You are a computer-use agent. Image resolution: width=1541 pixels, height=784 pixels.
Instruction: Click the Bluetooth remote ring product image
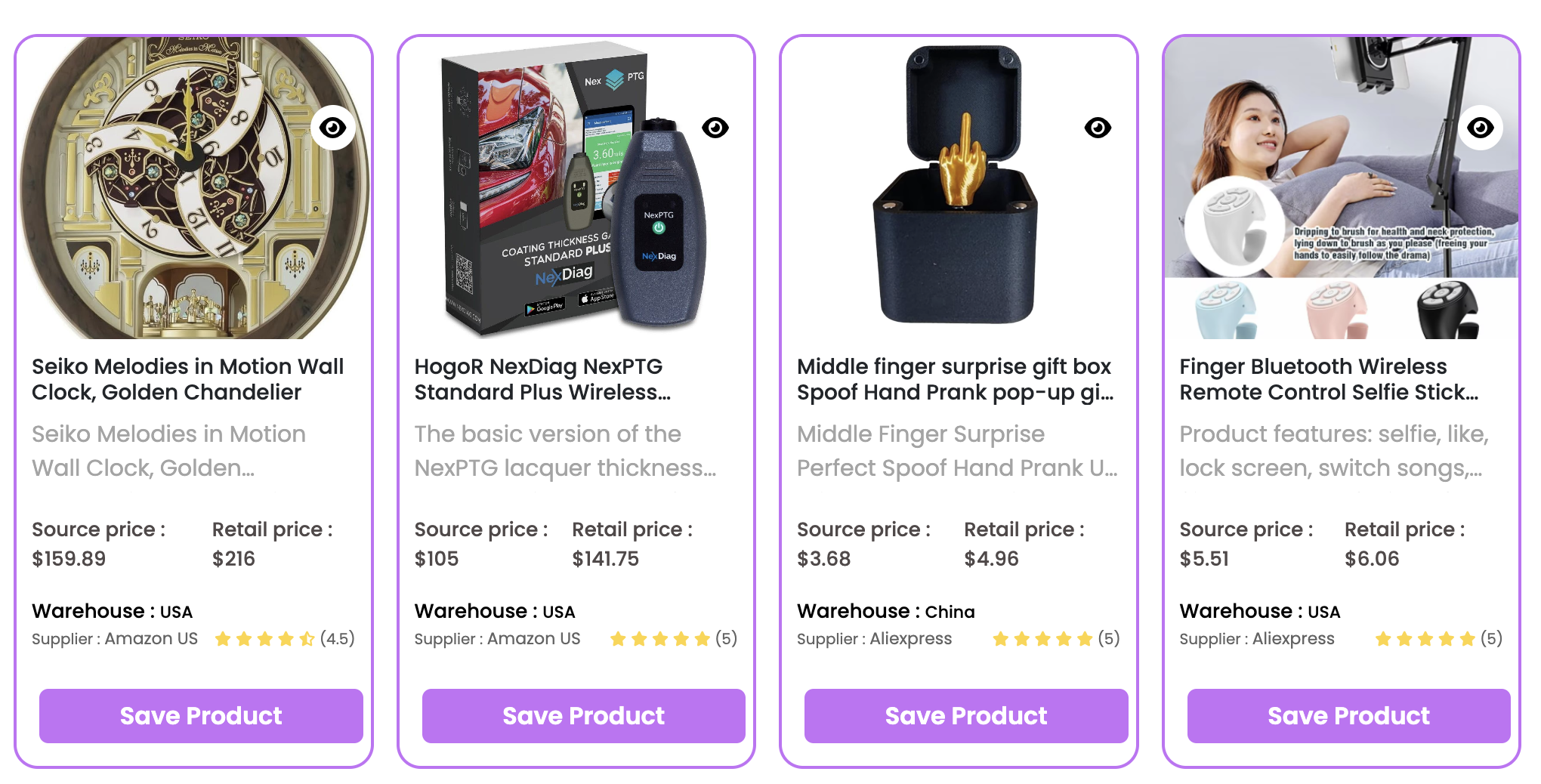[1342, 187]
